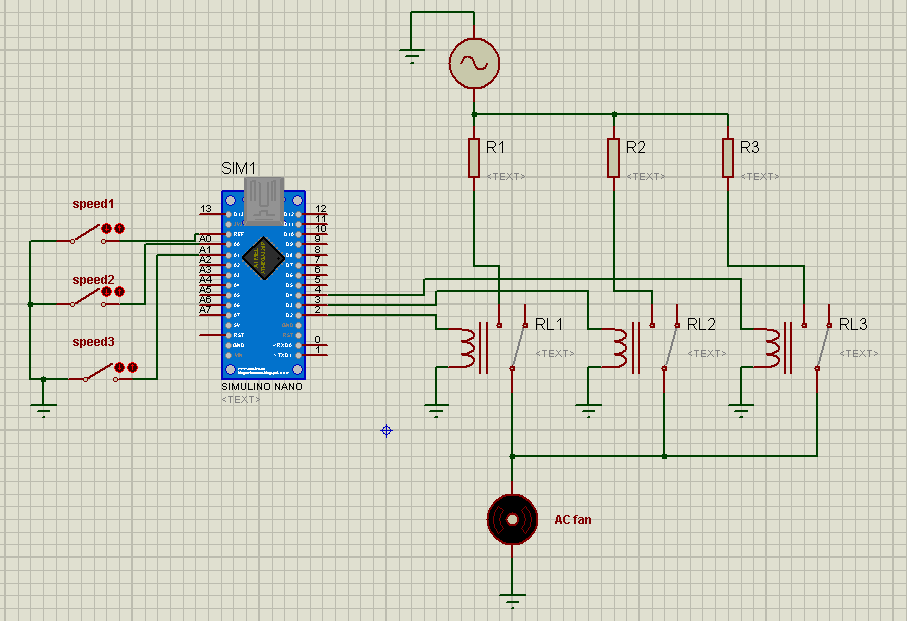
Task: Click the ground symbol beside the AC source
Action: 413,55
